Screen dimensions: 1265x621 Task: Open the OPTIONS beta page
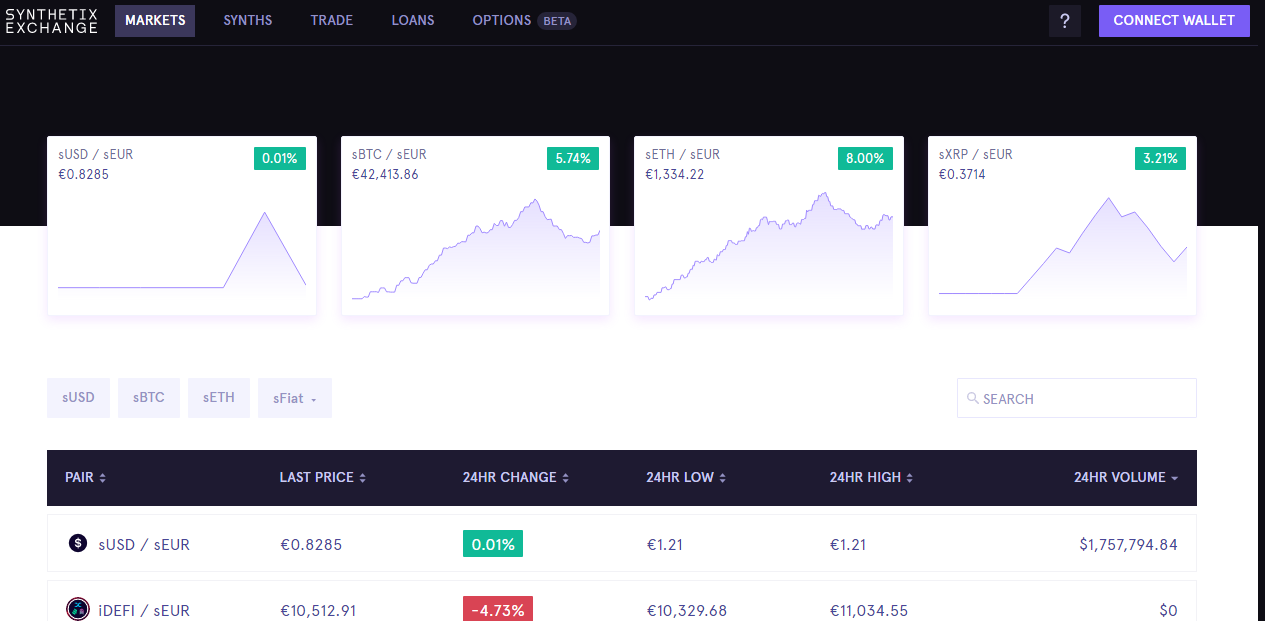tap(502, 20)
